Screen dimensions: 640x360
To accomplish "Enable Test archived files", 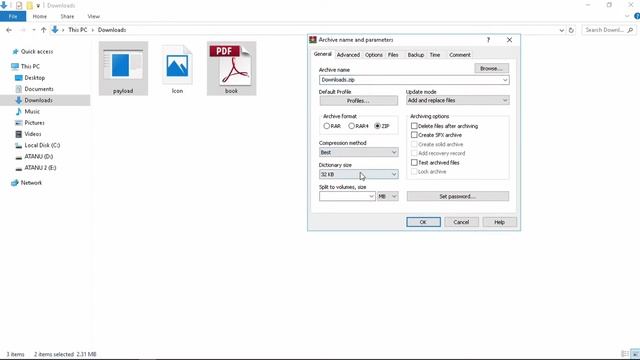I will [414, 162].
